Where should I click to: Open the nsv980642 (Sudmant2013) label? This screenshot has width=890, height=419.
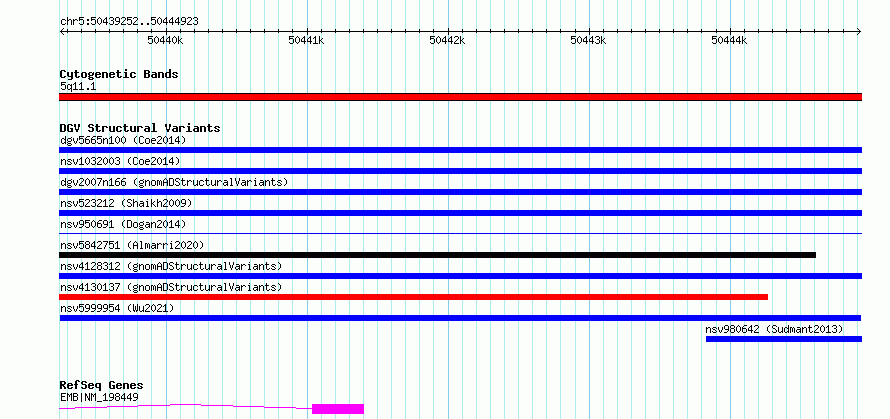(774, 329)
